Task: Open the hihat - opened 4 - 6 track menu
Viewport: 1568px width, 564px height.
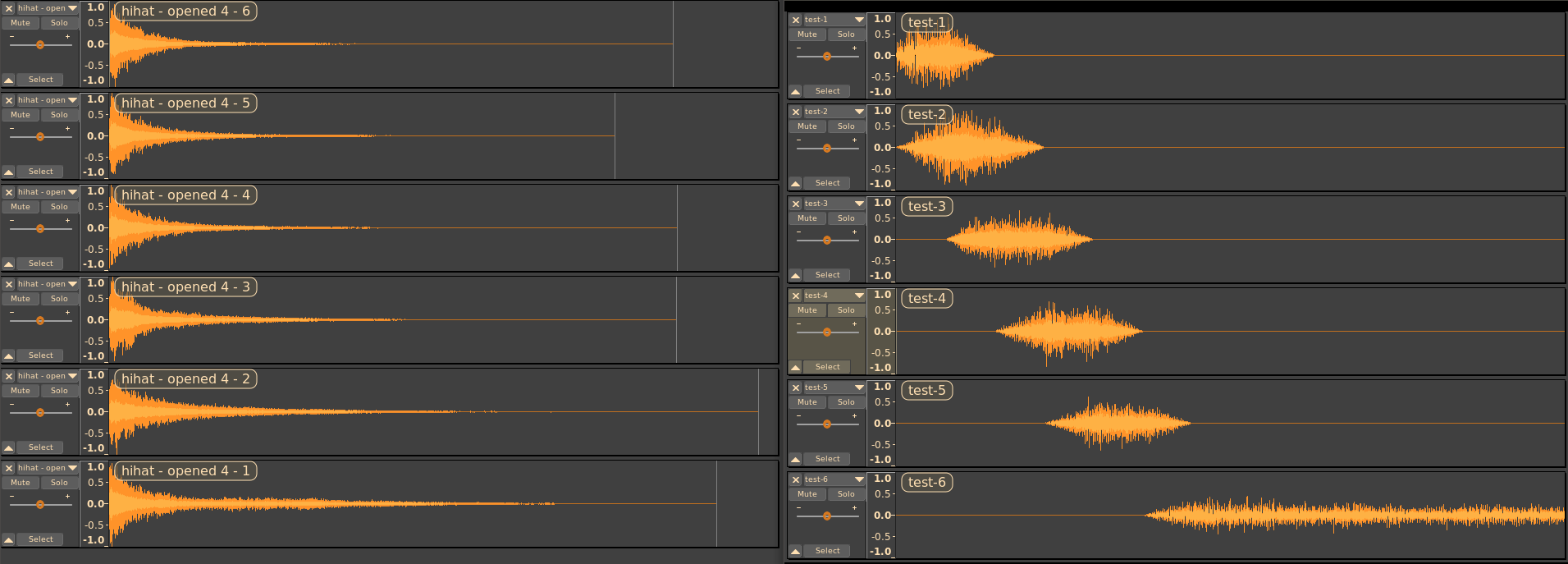Action: pos(72,8)
